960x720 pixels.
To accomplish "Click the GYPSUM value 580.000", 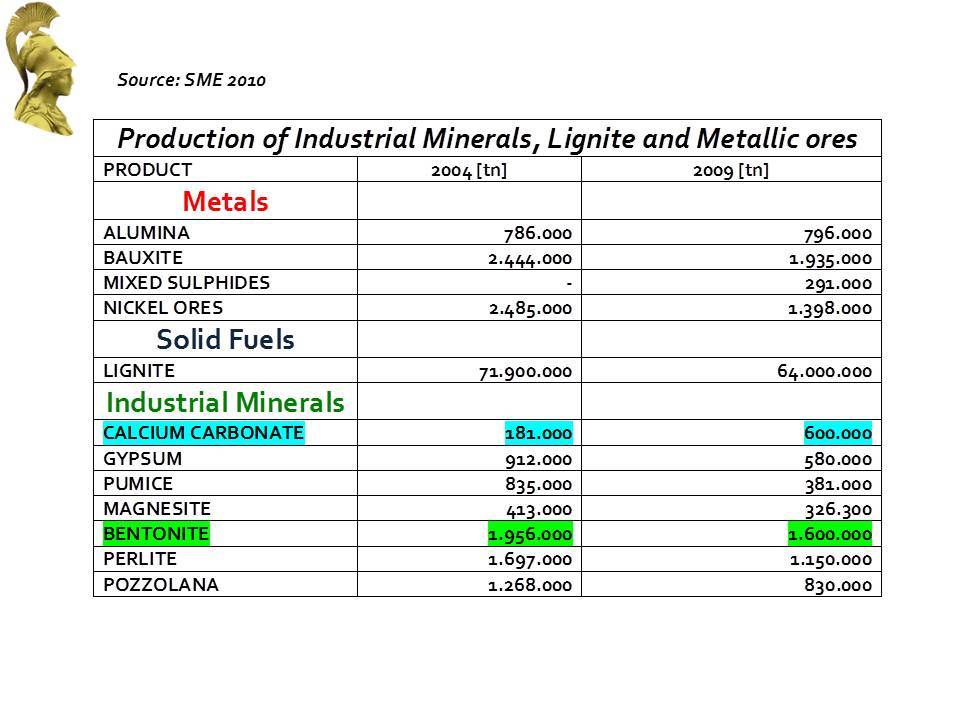I will [838, 460].
